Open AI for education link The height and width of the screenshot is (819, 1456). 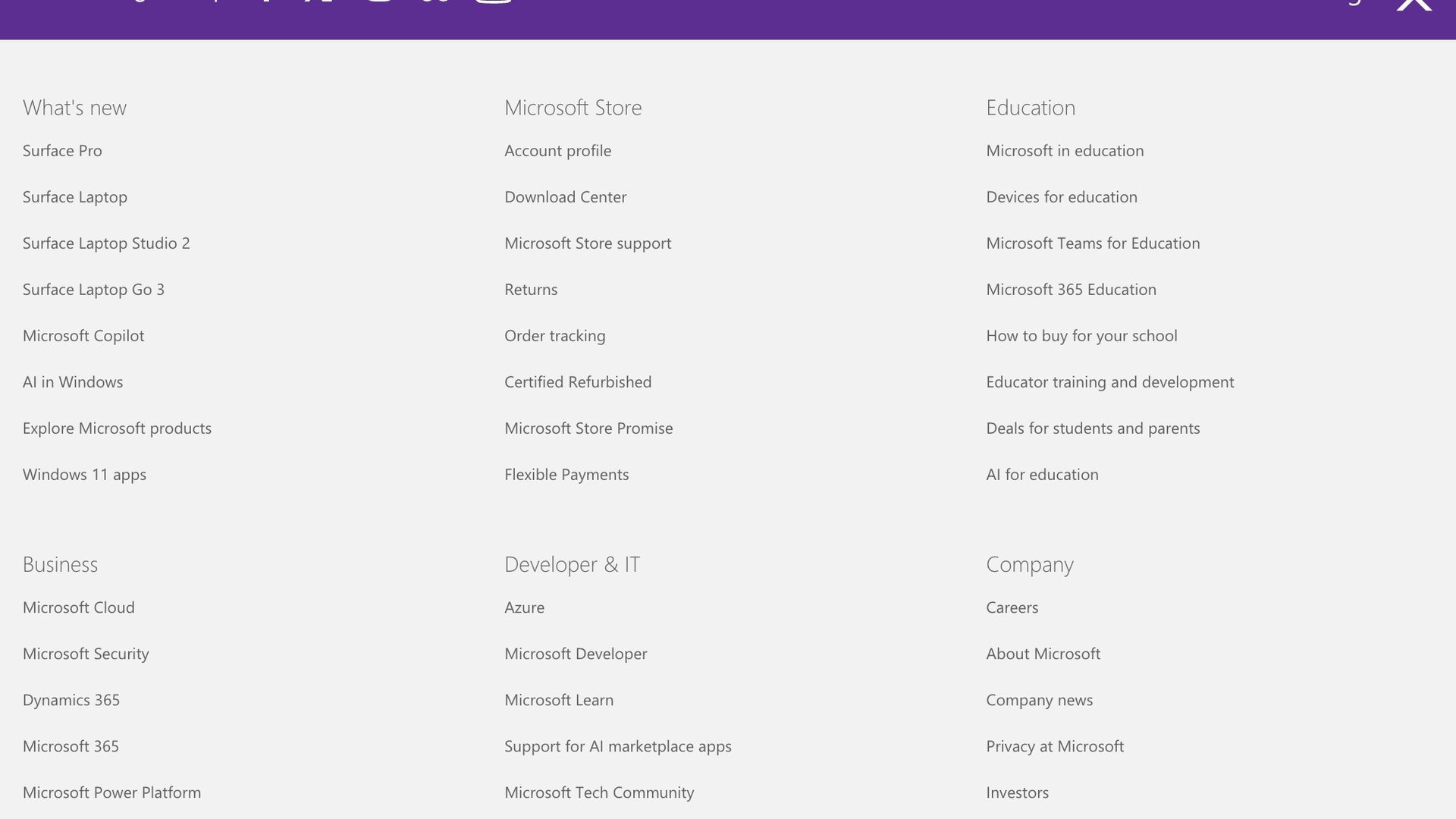click(x=1041, y=475)
